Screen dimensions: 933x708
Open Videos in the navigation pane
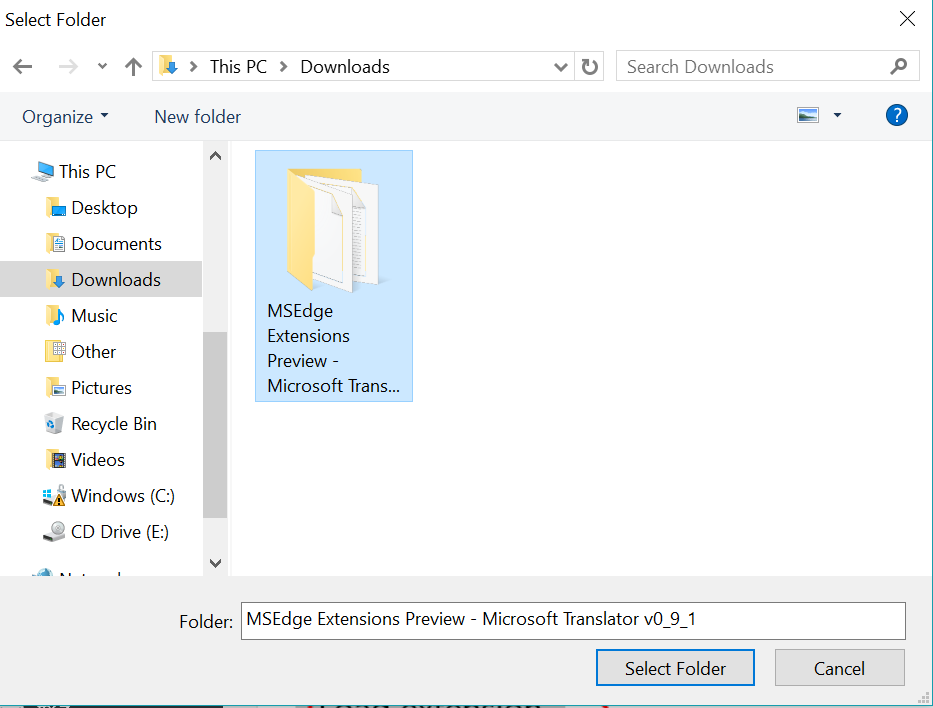(98, 460)
